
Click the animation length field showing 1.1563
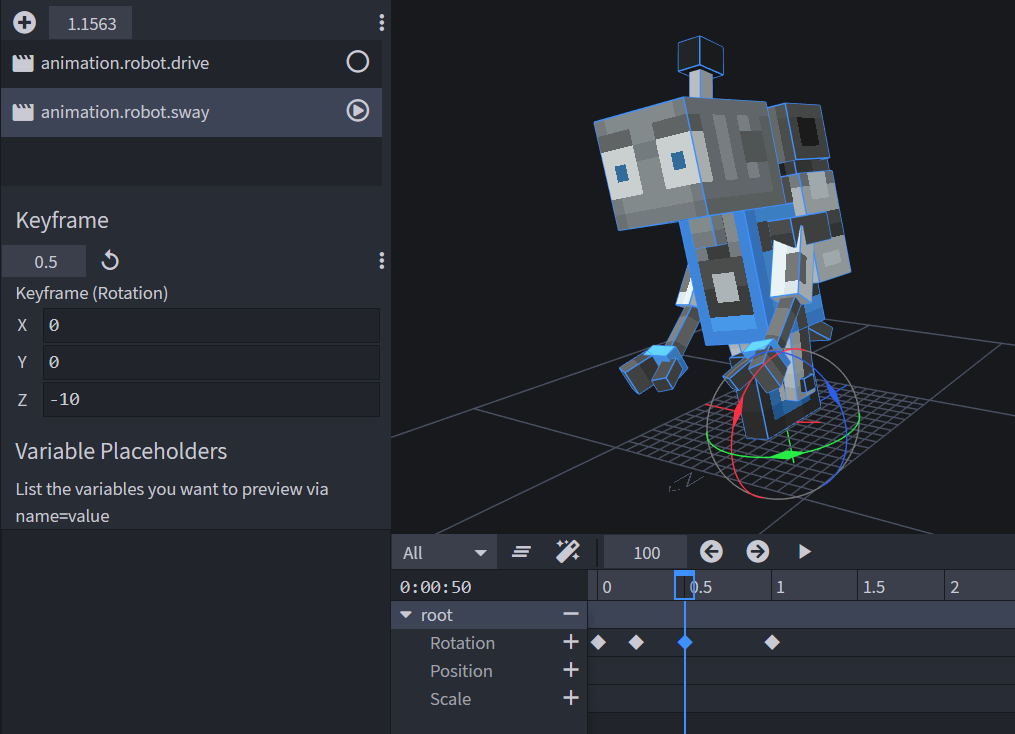(90, 22)
